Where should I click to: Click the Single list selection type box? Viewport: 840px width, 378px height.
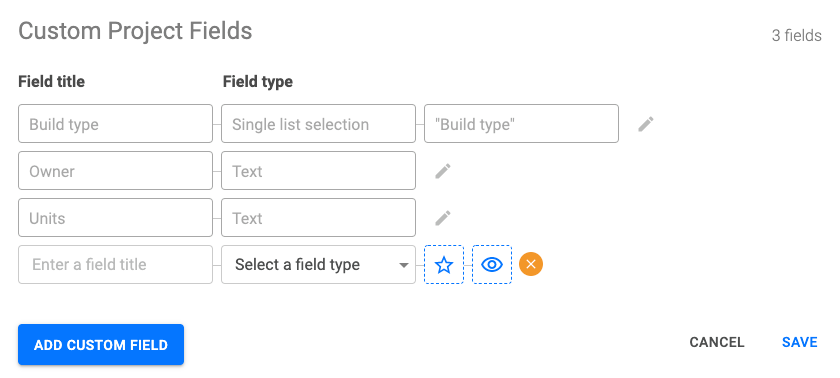[318, 124]
